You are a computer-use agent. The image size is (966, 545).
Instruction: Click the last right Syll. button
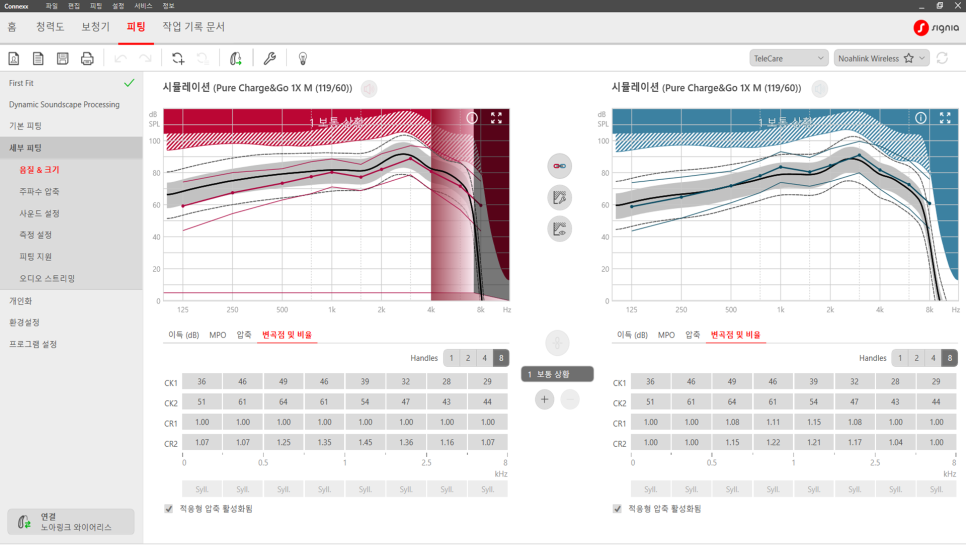coord(936,489)
